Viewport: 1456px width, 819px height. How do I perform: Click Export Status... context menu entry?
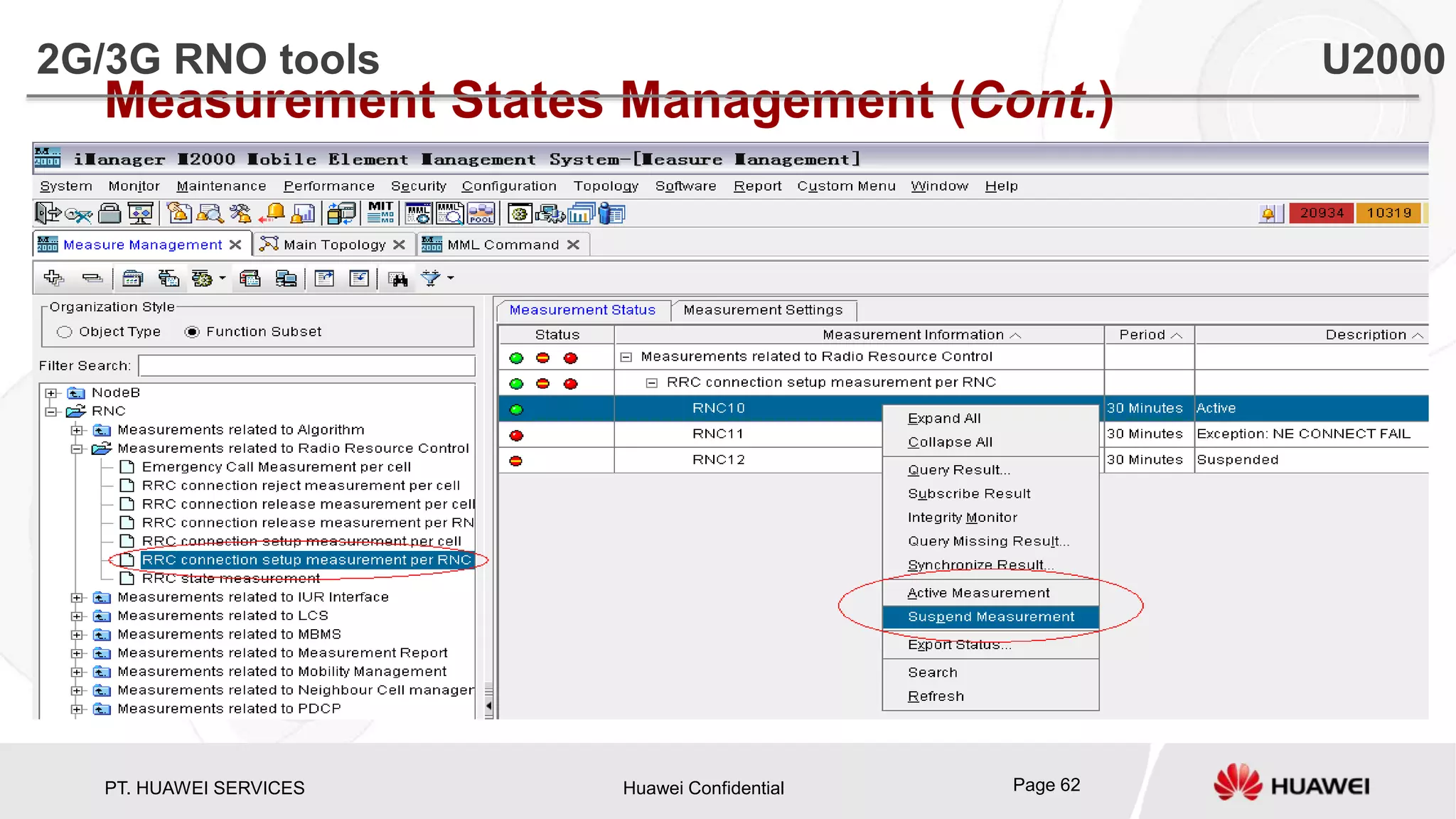pyautogui.click(x=990, y=645)
